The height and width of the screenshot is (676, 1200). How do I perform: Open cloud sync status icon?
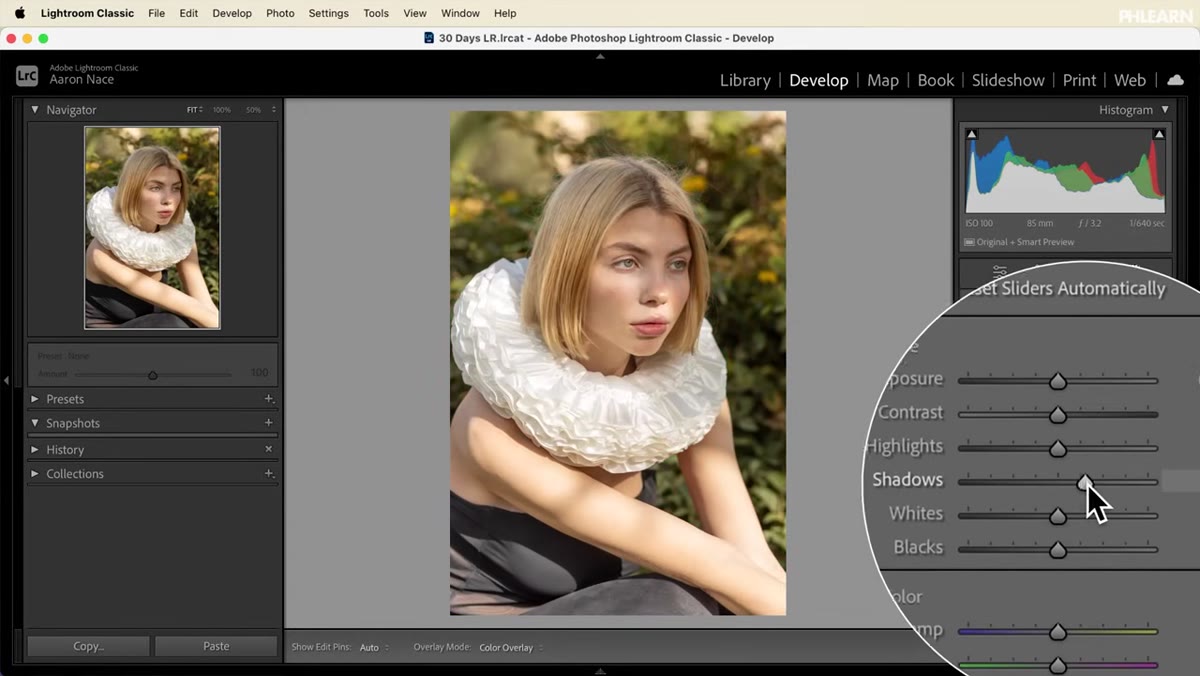pos(1176,80)
